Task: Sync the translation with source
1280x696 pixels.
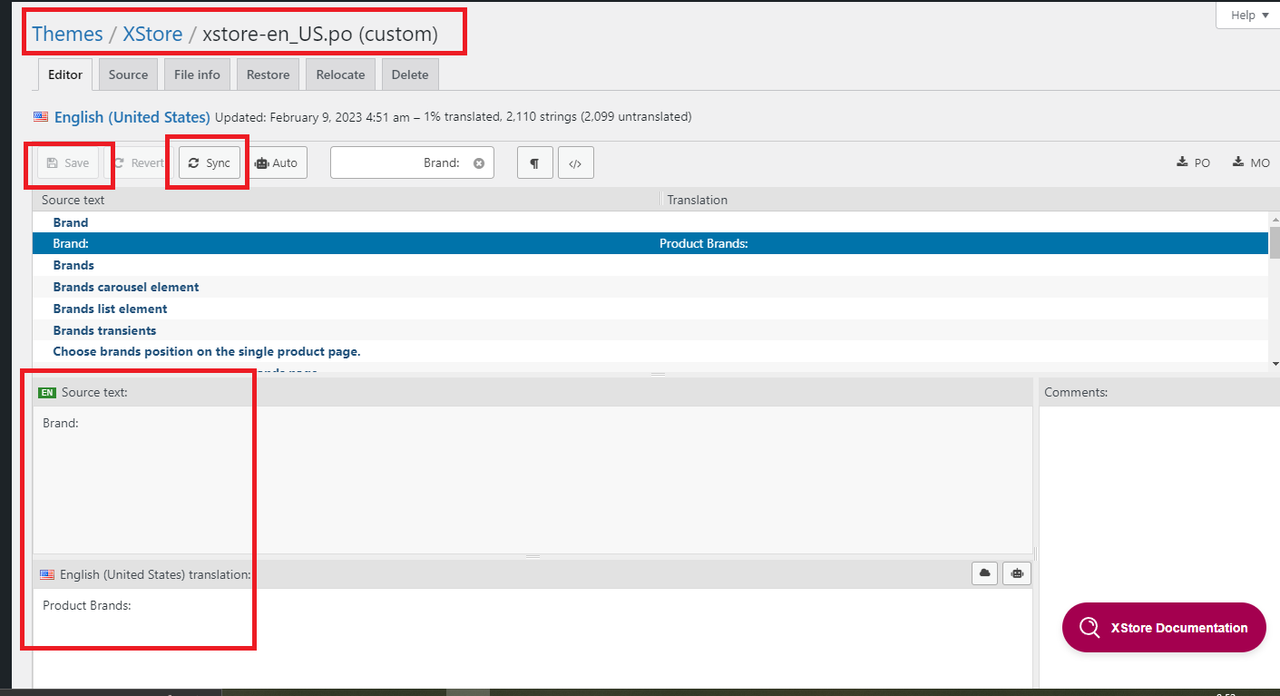Action: 210,163
